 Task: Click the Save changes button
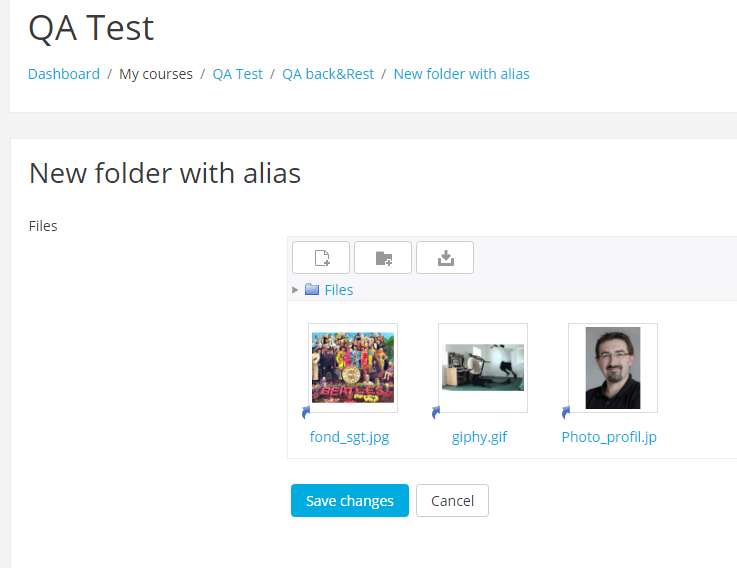pyautogui.click(x=350, y=501)
